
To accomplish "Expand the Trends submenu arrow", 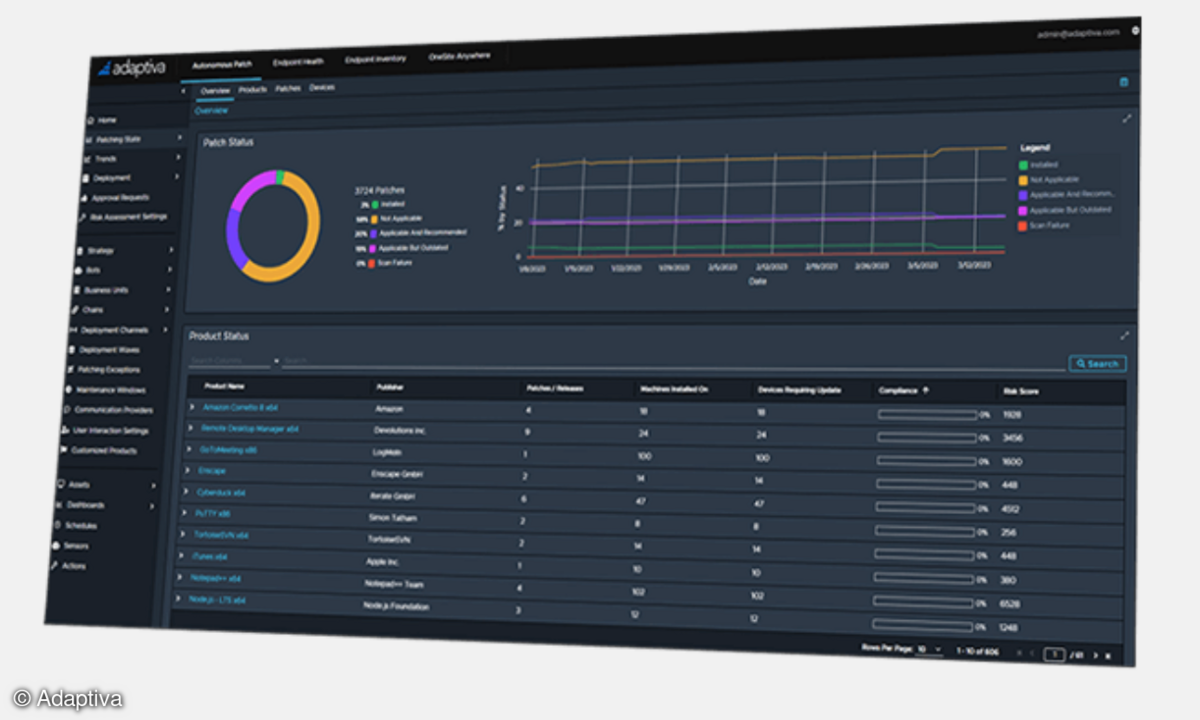I will pos(178,158).
